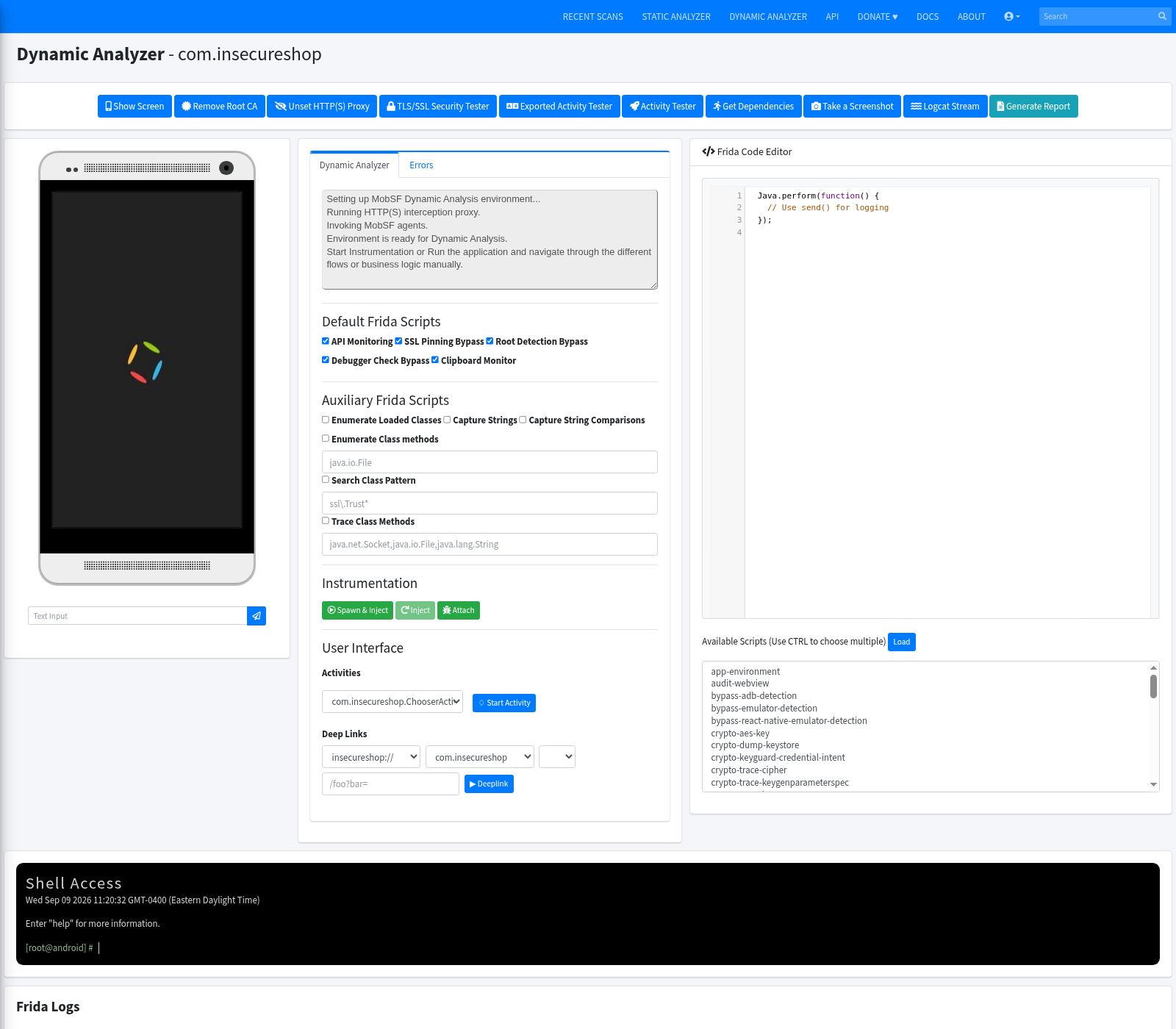
Task: Take a Screenshot of the device
Action: (853, 107)
